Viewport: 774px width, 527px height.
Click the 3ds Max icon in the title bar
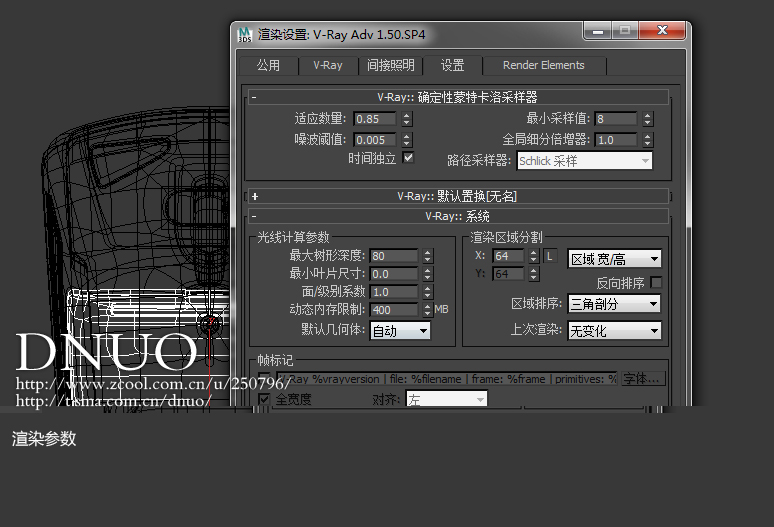pos(245,35)
